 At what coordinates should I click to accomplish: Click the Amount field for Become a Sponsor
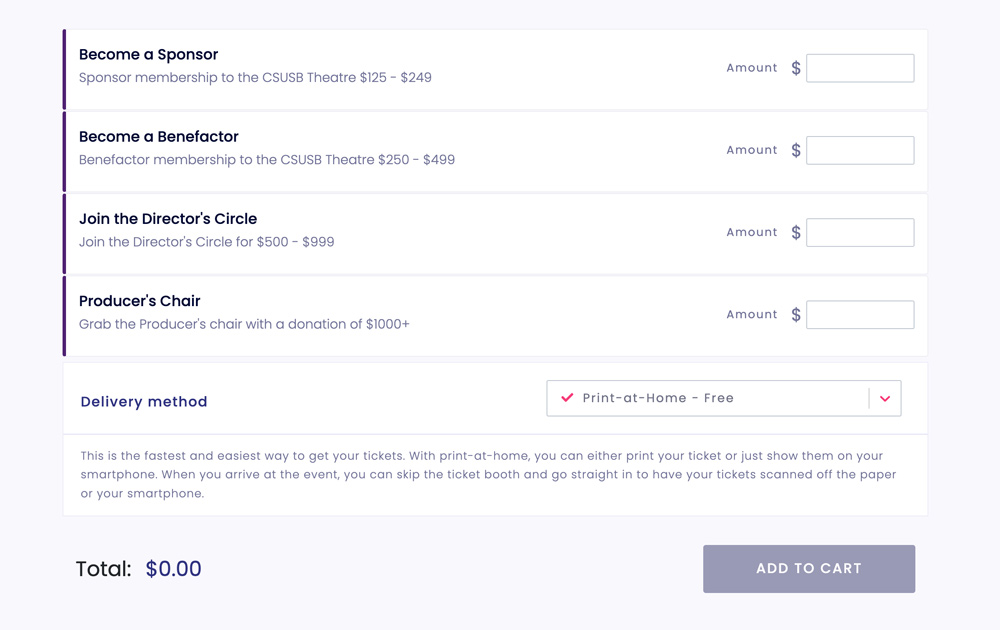860,67
